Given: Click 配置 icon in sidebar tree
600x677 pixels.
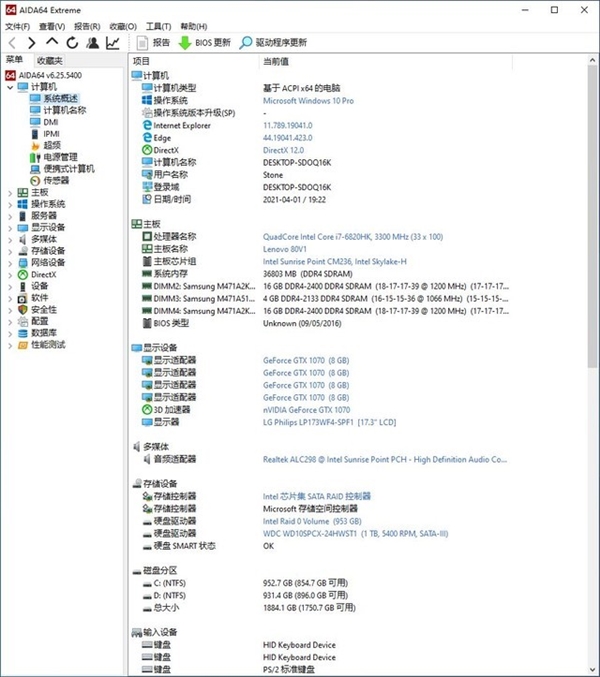Looking at the screenshot, I should [23, 322].
